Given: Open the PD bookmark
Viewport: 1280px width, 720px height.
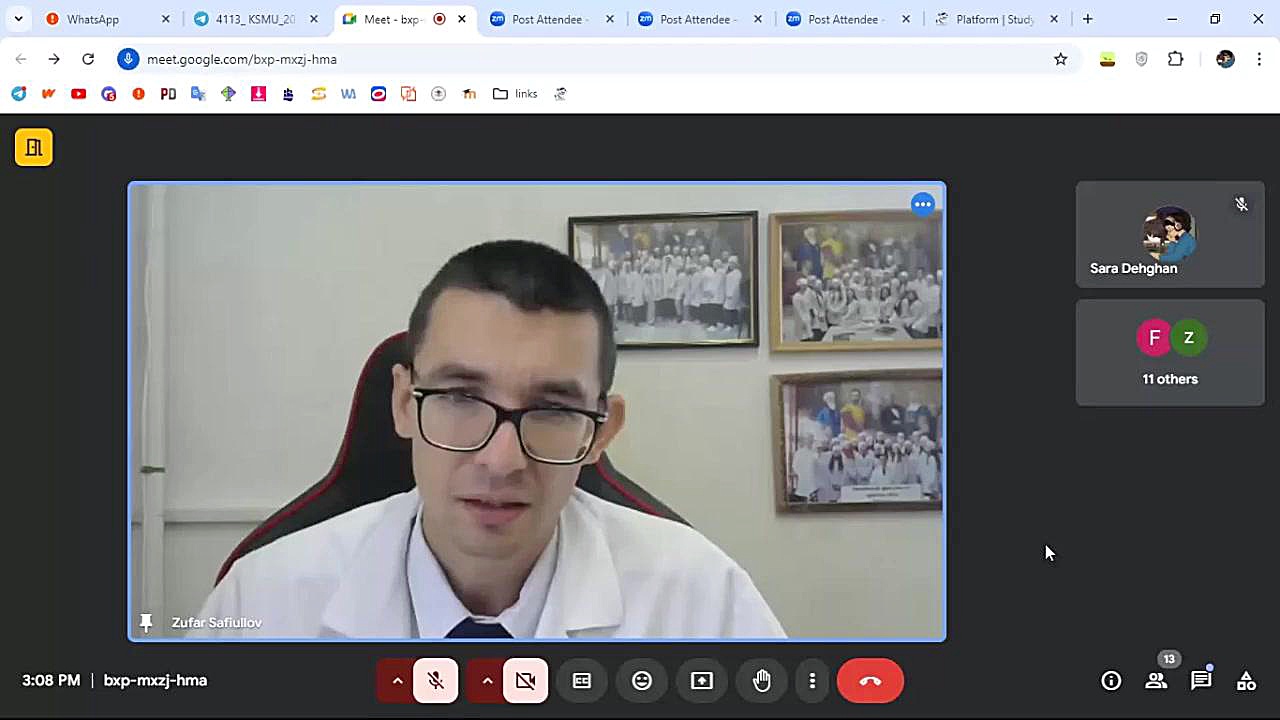Looking at the screenshot, I should click(x=168, y=94).
